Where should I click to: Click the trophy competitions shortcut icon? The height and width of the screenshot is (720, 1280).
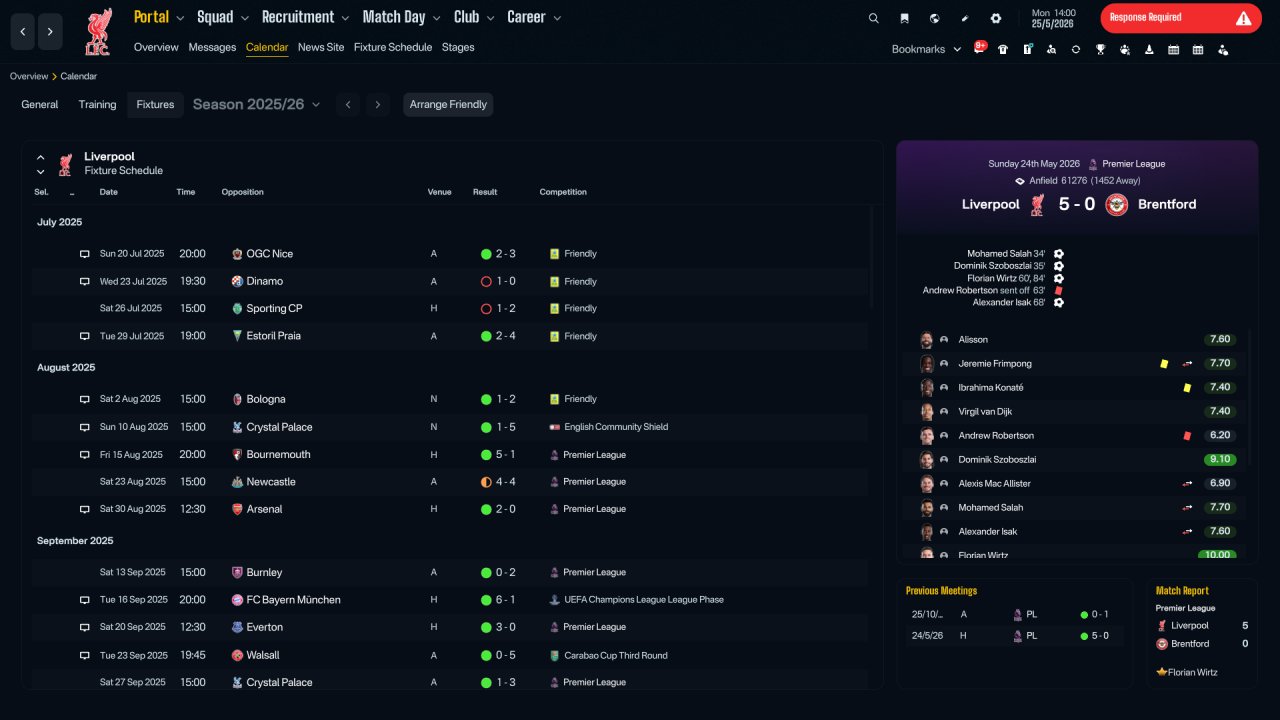pyautogui.click(x=1100, y=49)
